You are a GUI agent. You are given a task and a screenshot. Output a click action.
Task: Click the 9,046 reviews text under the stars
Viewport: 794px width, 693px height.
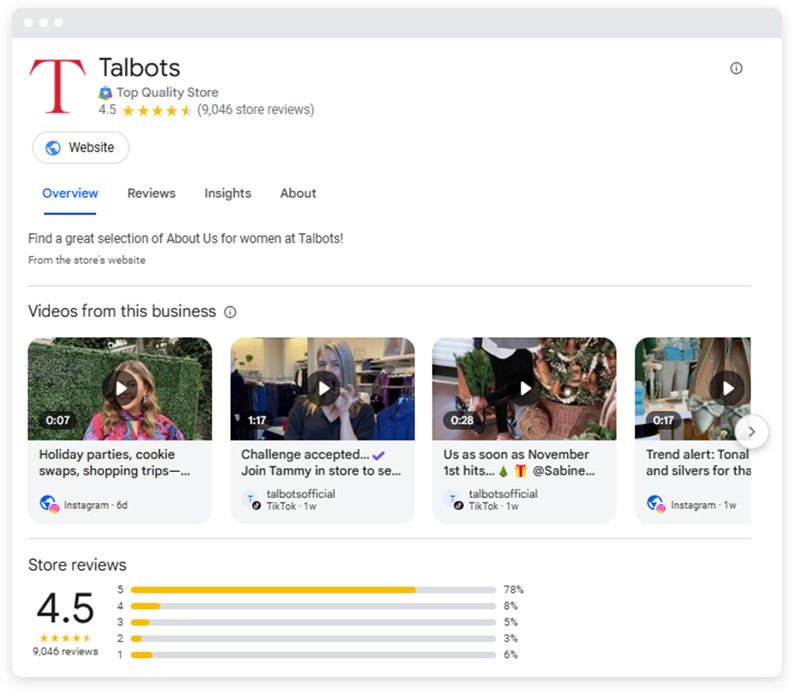[x=65, y=651]
